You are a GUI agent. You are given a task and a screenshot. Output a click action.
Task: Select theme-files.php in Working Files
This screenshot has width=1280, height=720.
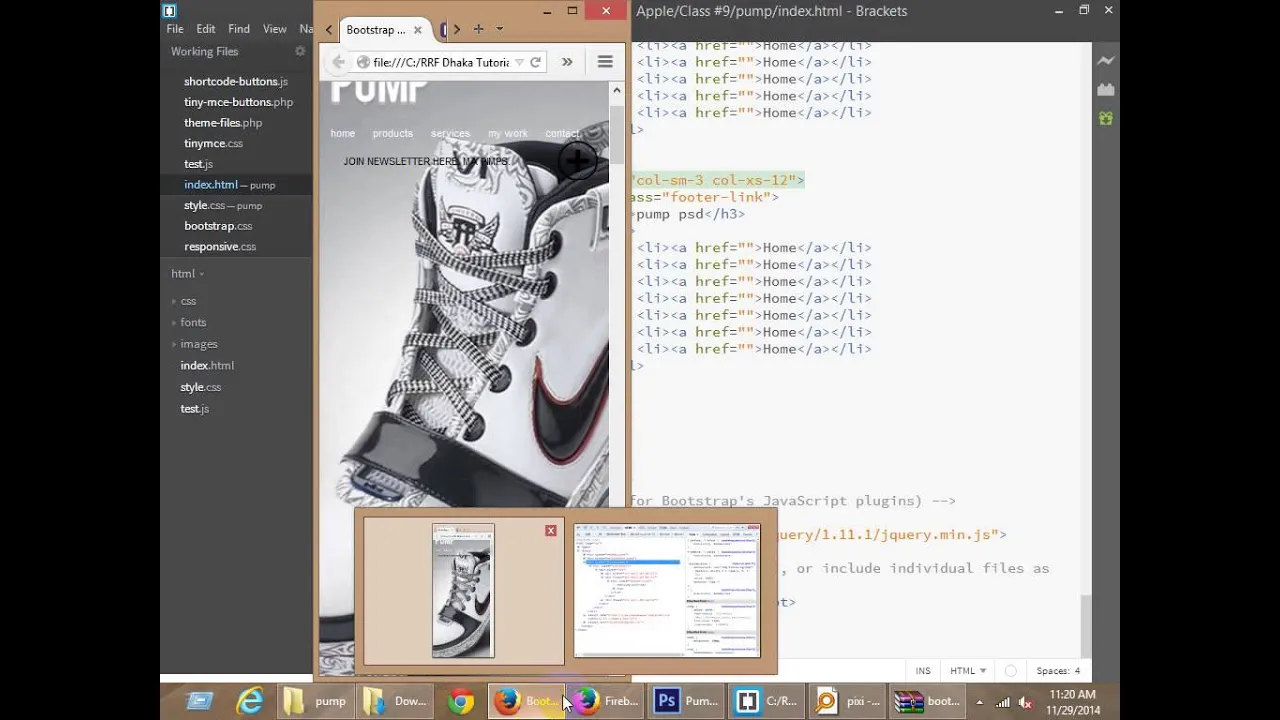point(223,123)
